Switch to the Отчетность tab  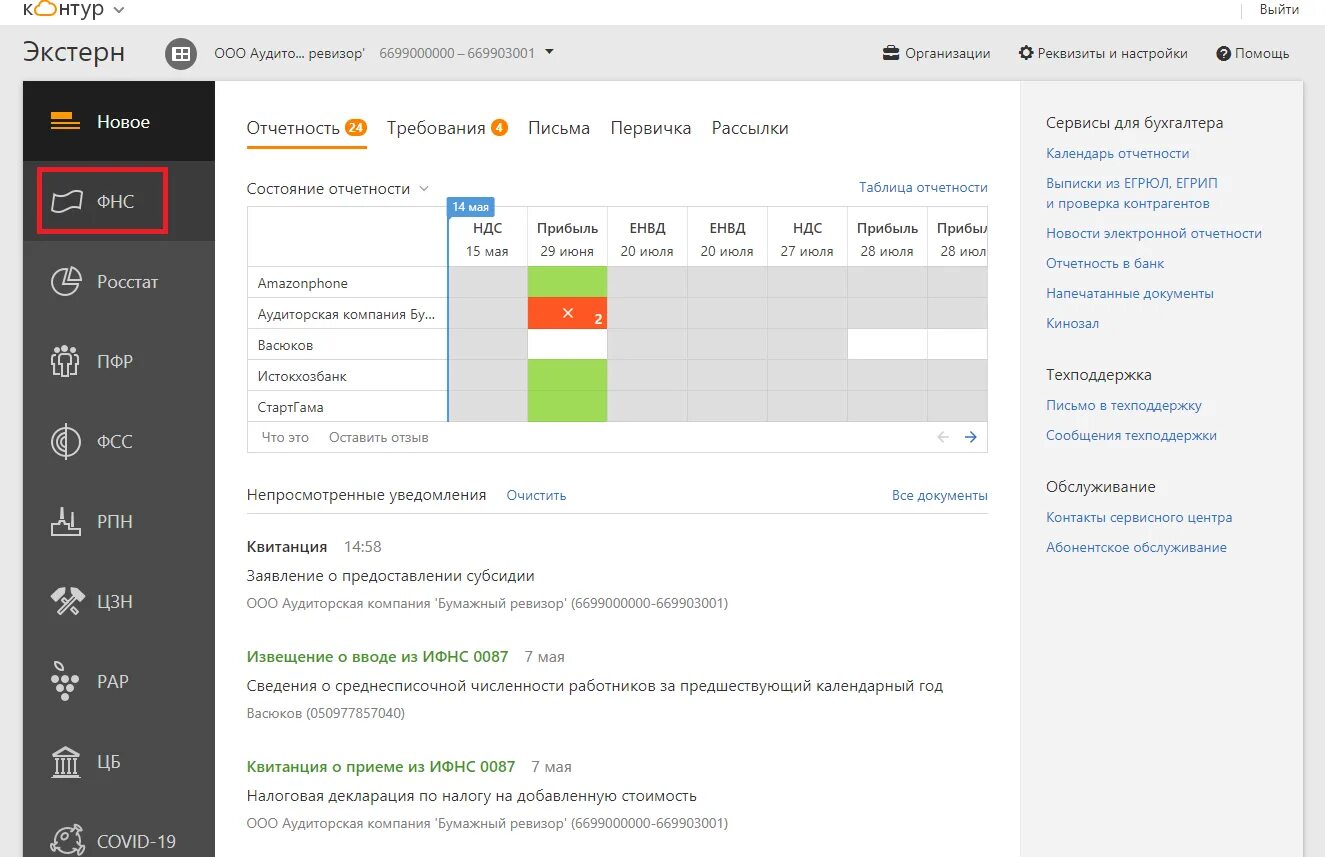(307, 128)
